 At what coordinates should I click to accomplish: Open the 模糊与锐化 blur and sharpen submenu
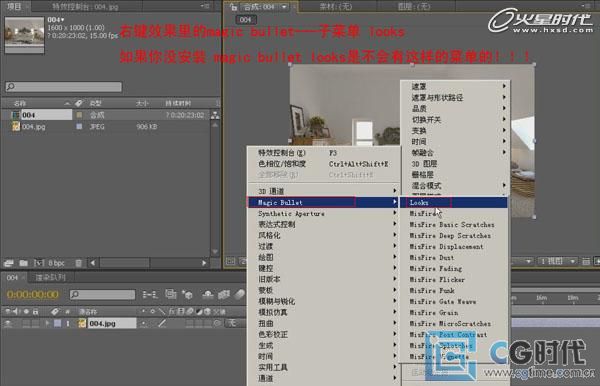click(324, 301)
